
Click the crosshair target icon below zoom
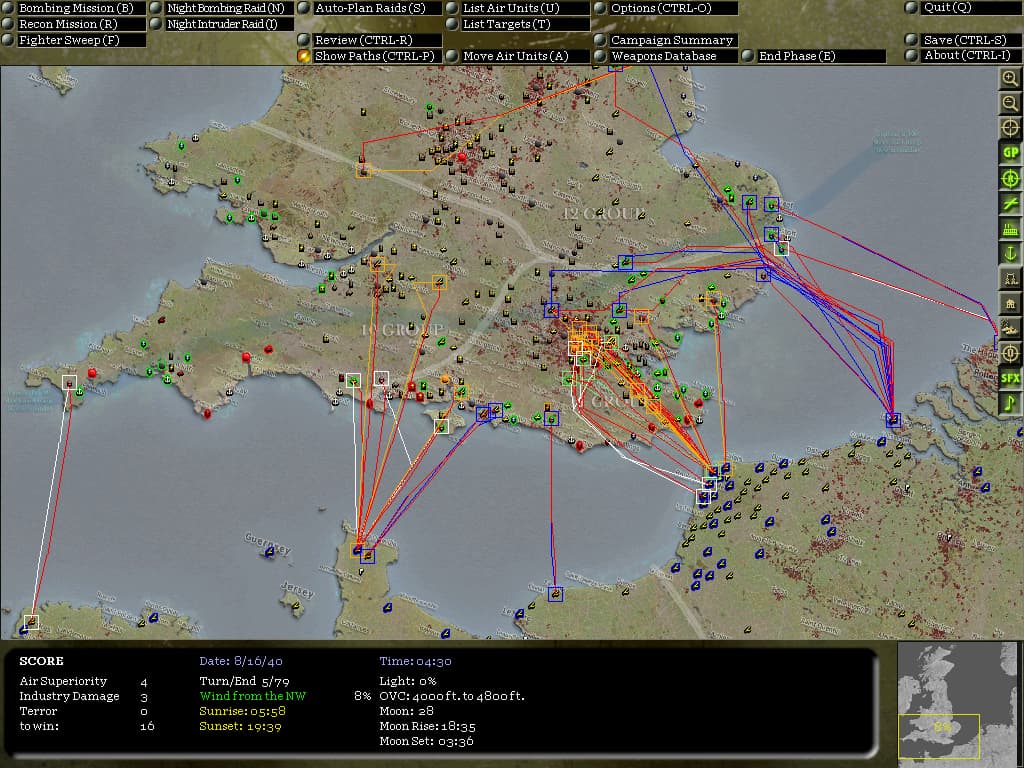(1010, 128)
